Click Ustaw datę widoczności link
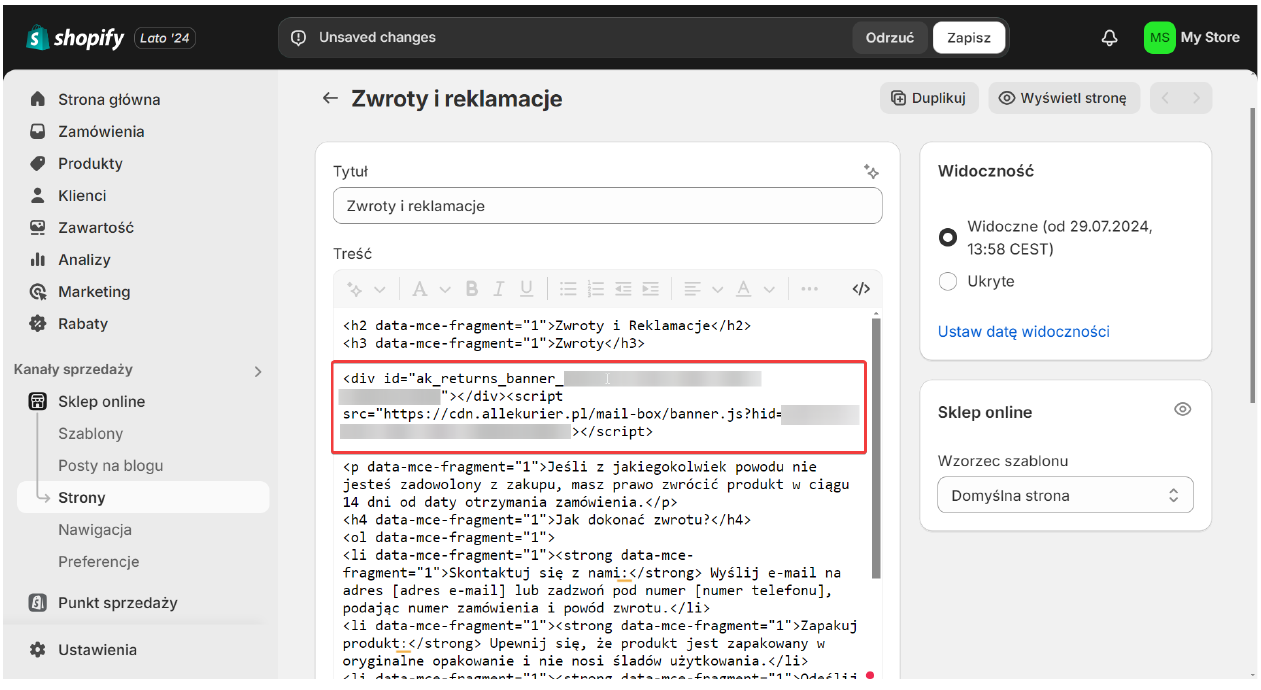Image resolution: width=1261 pixels, height=690 pixels. 1024,331
